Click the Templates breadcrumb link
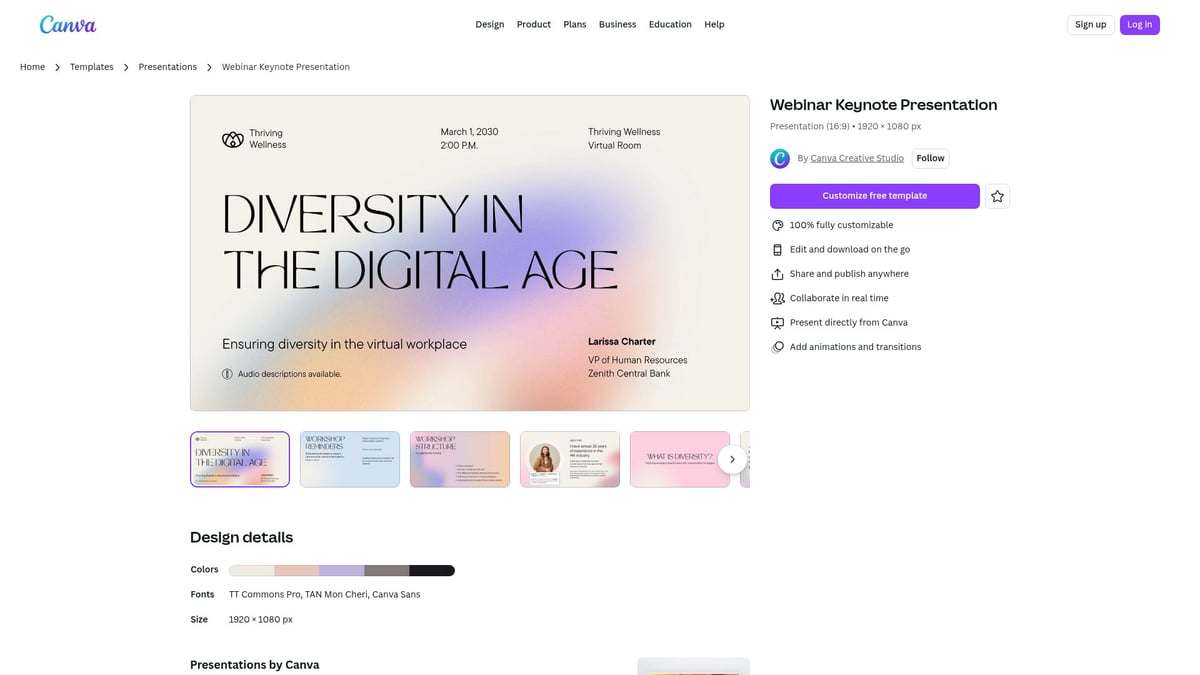Viewport: 1200px width, 675px height. tap(91, 66)
